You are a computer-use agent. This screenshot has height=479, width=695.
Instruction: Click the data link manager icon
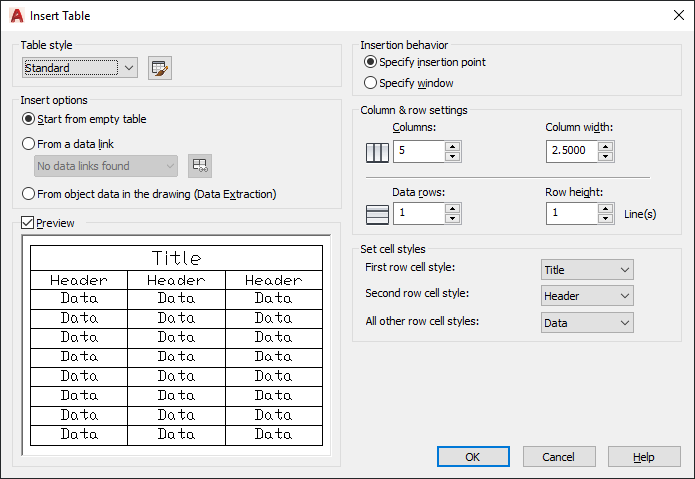[x=200, y=166]
